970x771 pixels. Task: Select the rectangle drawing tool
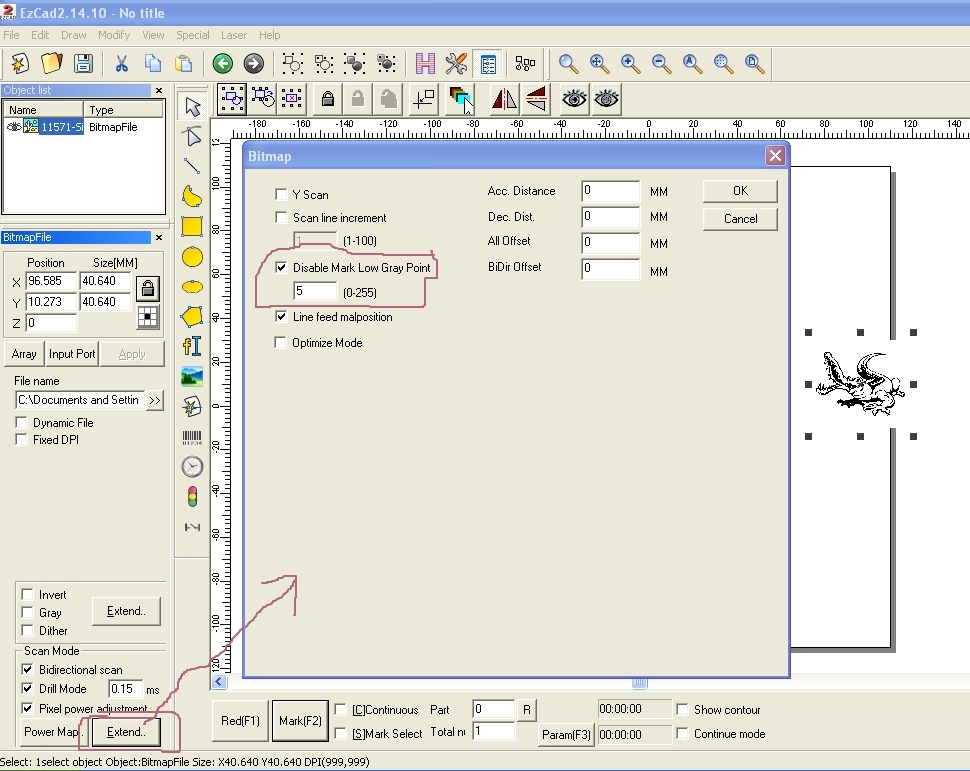tap(192, 227)
